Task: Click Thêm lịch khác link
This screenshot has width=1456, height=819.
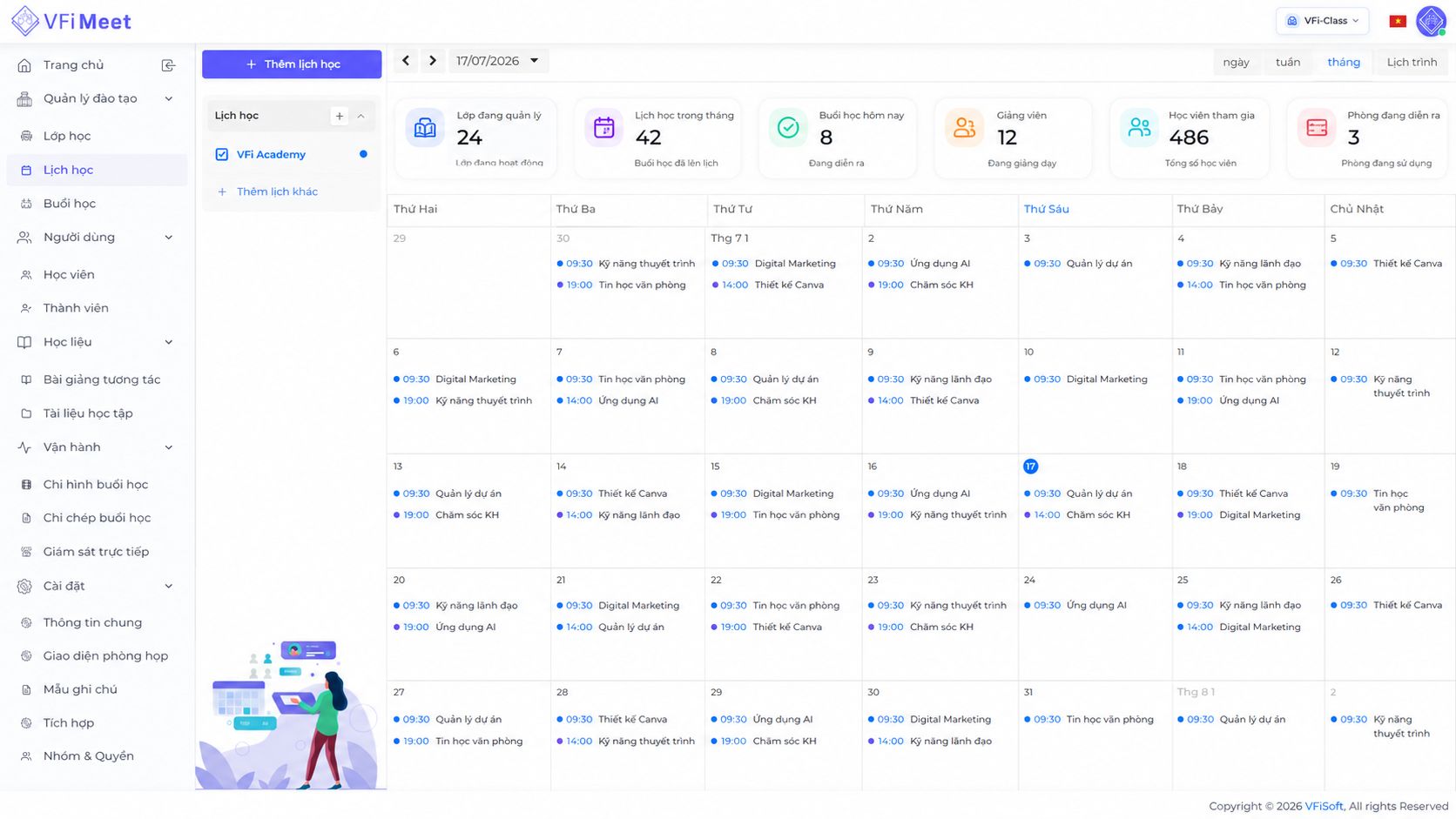Action: 277,191
